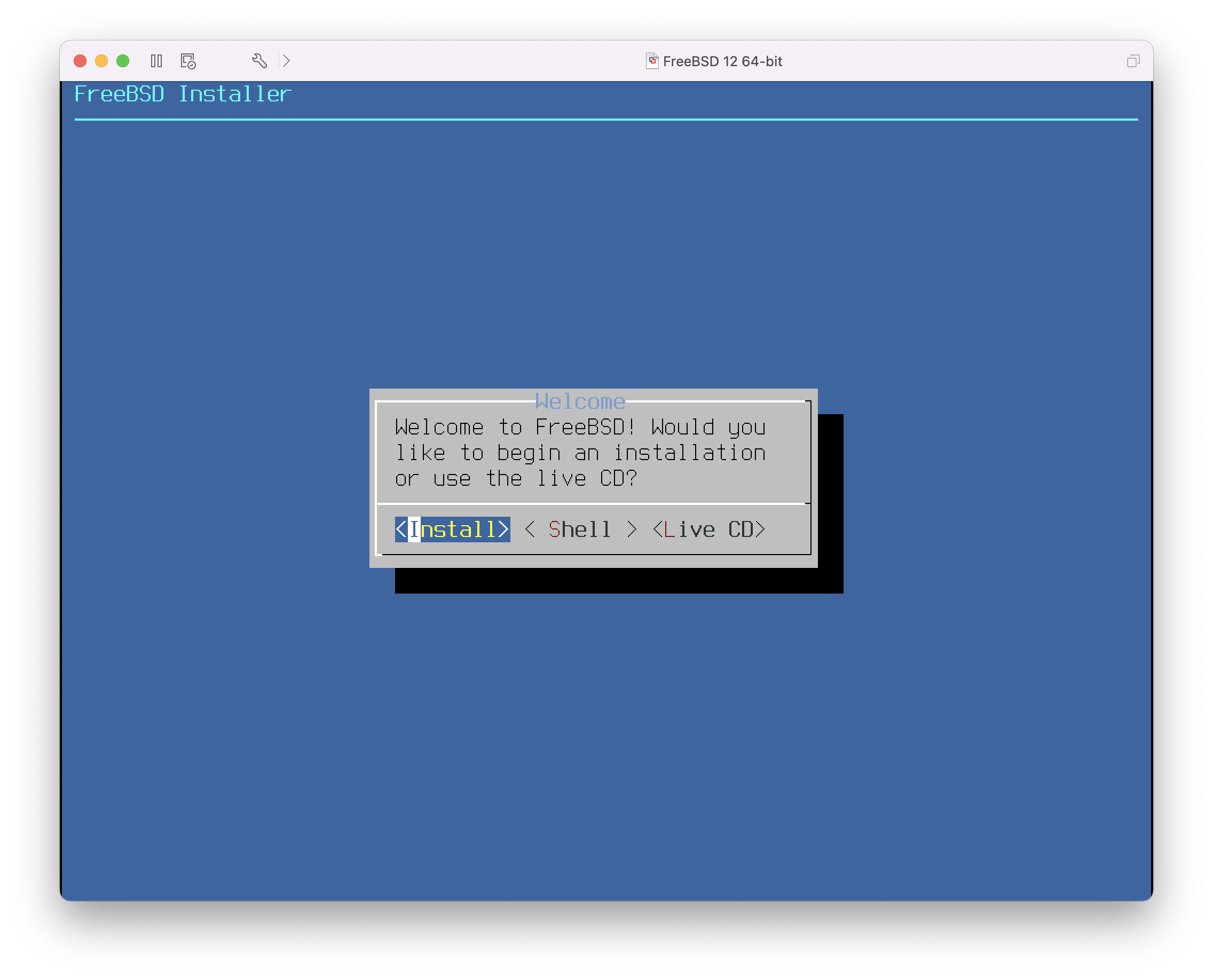The height and width of the screenshot is (980, 1213).
Task: Click the cyan separator line under header
Action: [x=606, y=120]
